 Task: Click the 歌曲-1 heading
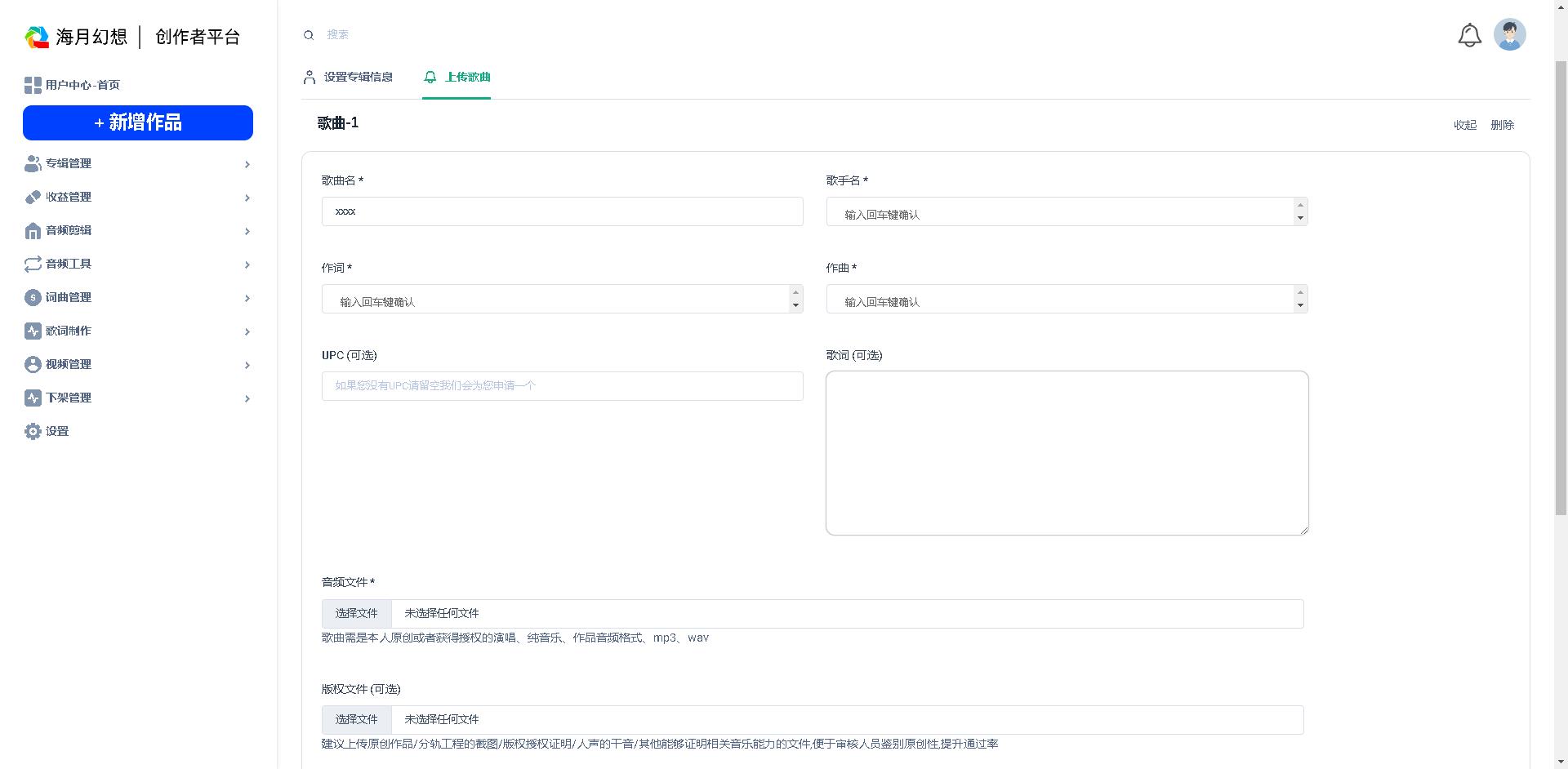click(x=338, y=123)
